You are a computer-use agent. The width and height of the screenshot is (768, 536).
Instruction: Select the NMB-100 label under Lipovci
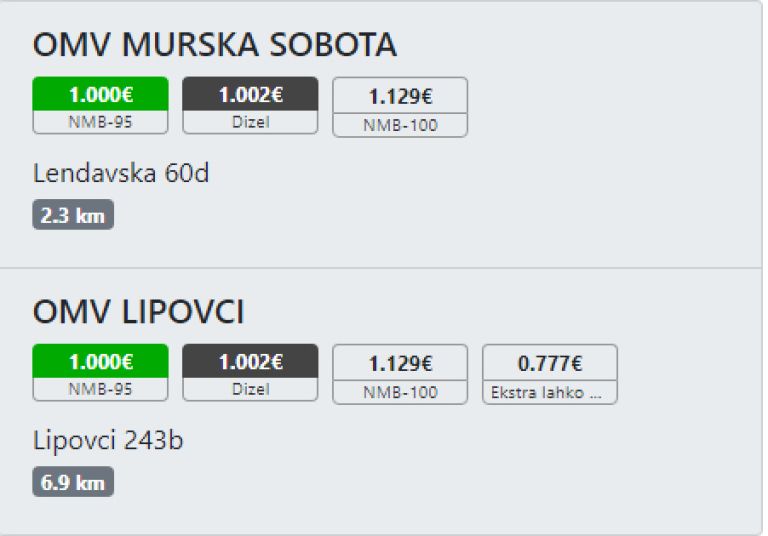(x=400, y=392)
